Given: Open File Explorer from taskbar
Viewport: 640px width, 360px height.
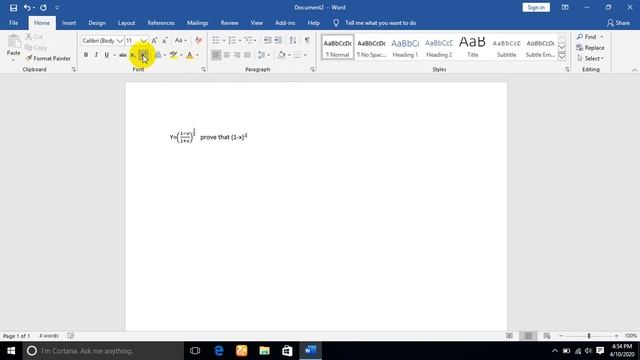Looking at the screenshot, I should pos(264,351).
